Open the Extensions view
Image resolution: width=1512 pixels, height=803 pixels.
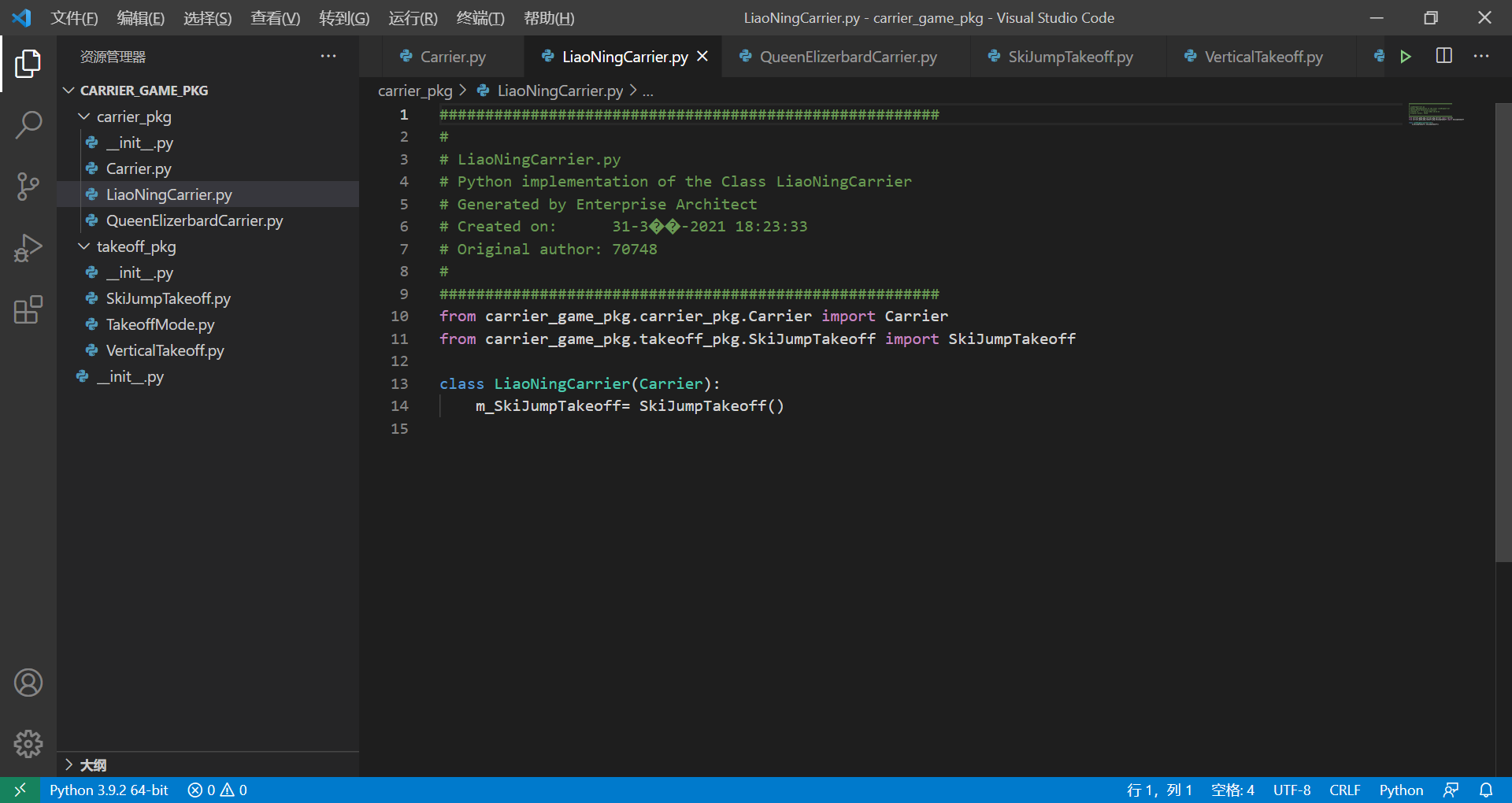[x=28, y=309]
